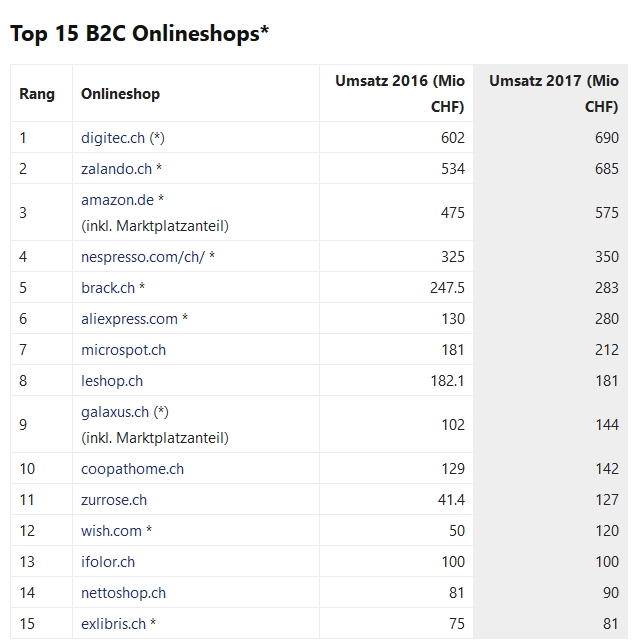The image size is (633, 642).
Task: Select the 2017 value 575 for amazon.de
Action: 607,213
